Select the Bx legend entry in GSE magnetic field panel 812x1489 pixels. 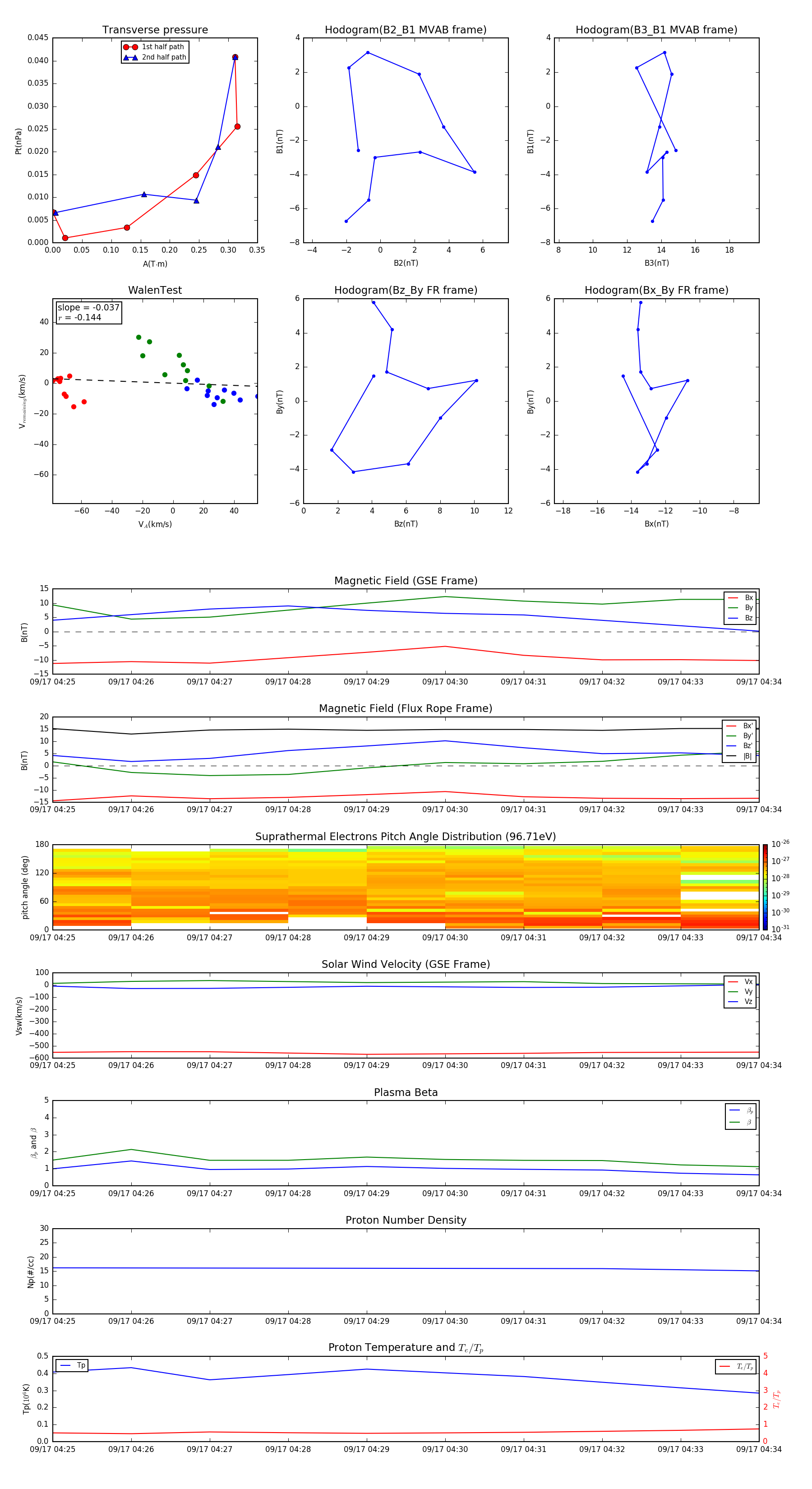point(740,598)
